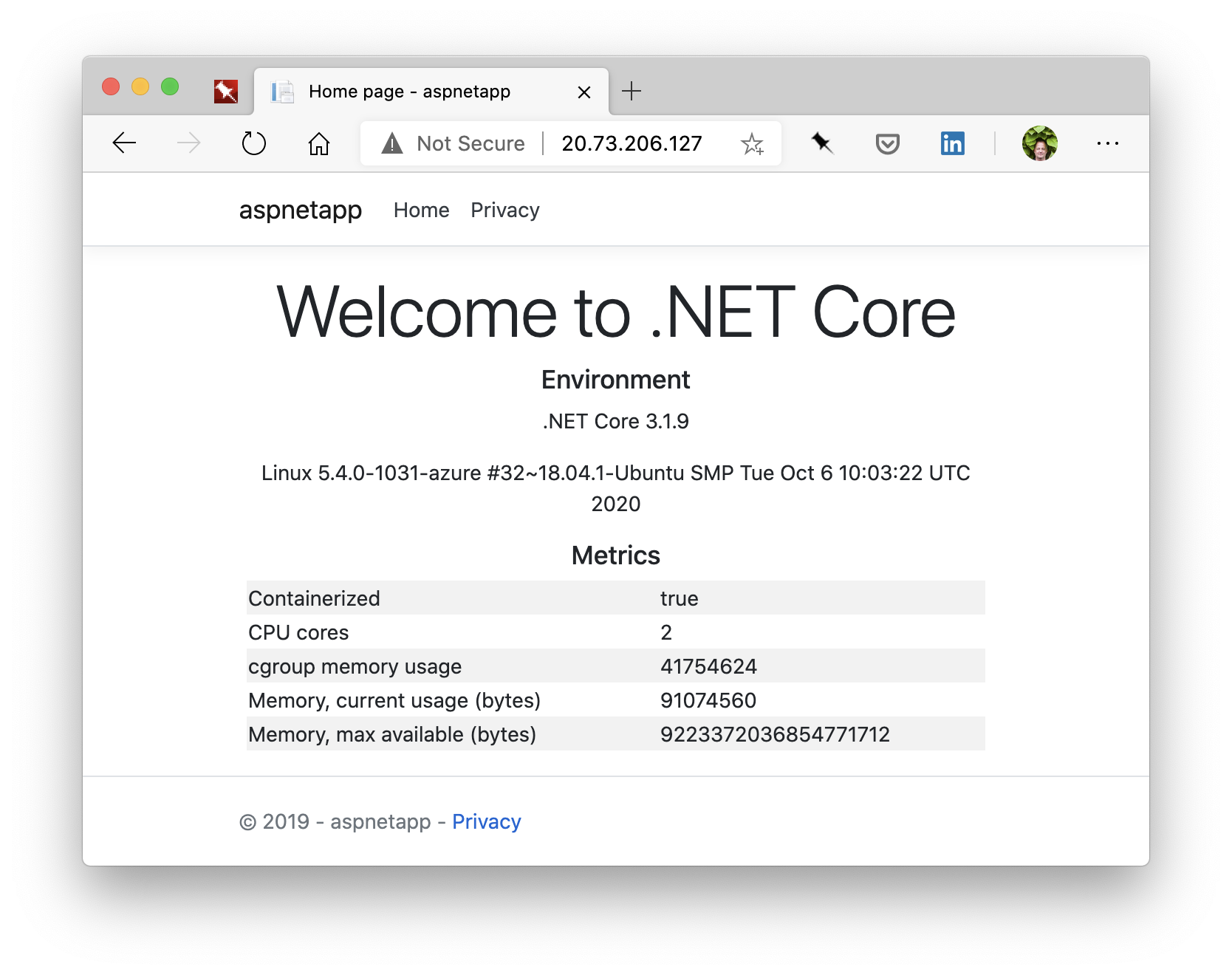Open the Home navigation link
1232x975 pixels.
click(422, 211)
